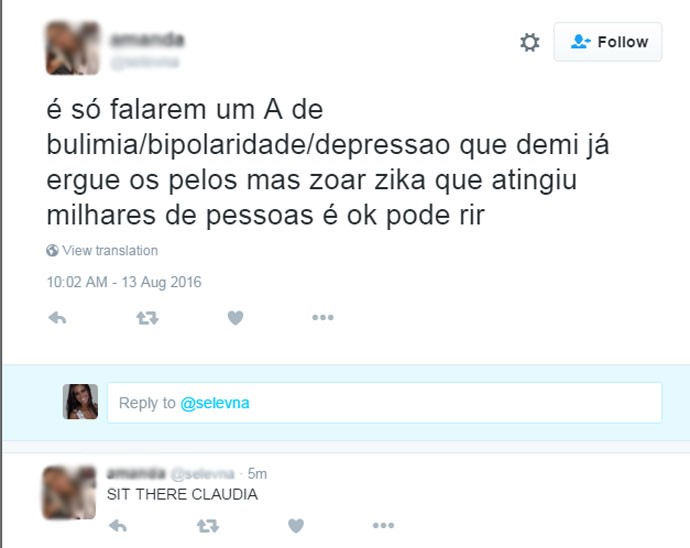
Task: Click the reply author's username handle
Action: [x=202, y=474]
